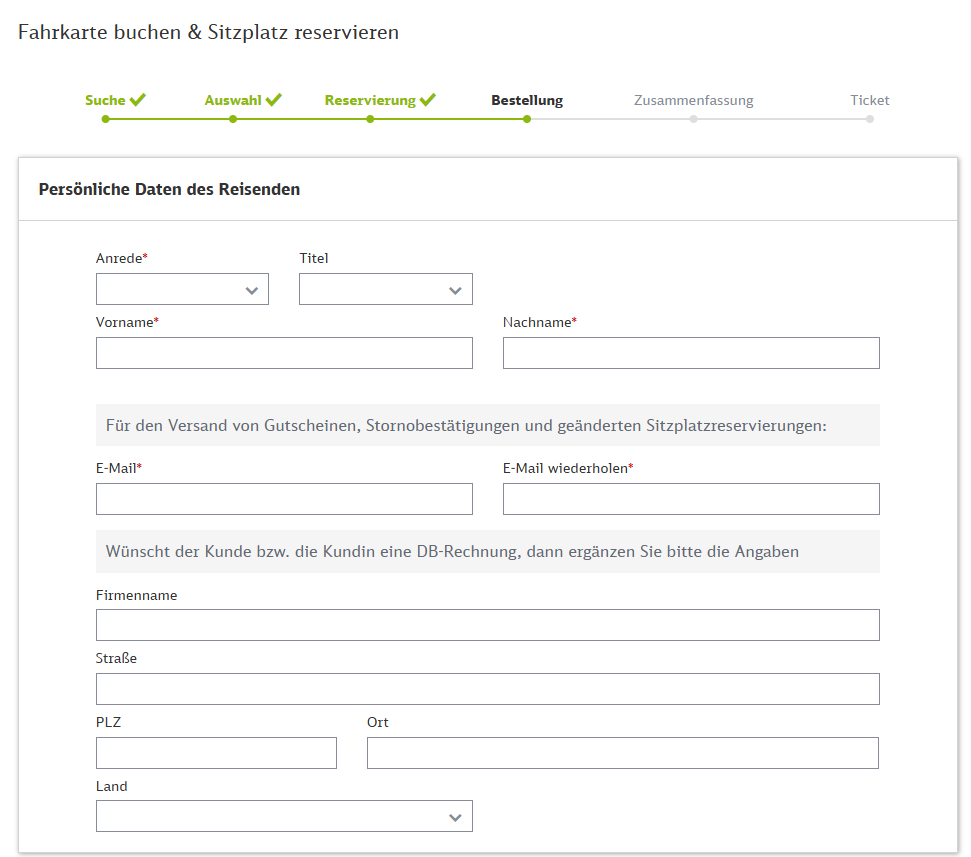Return to the Auswahl step

pyautogui.click(x=232, y=101)
